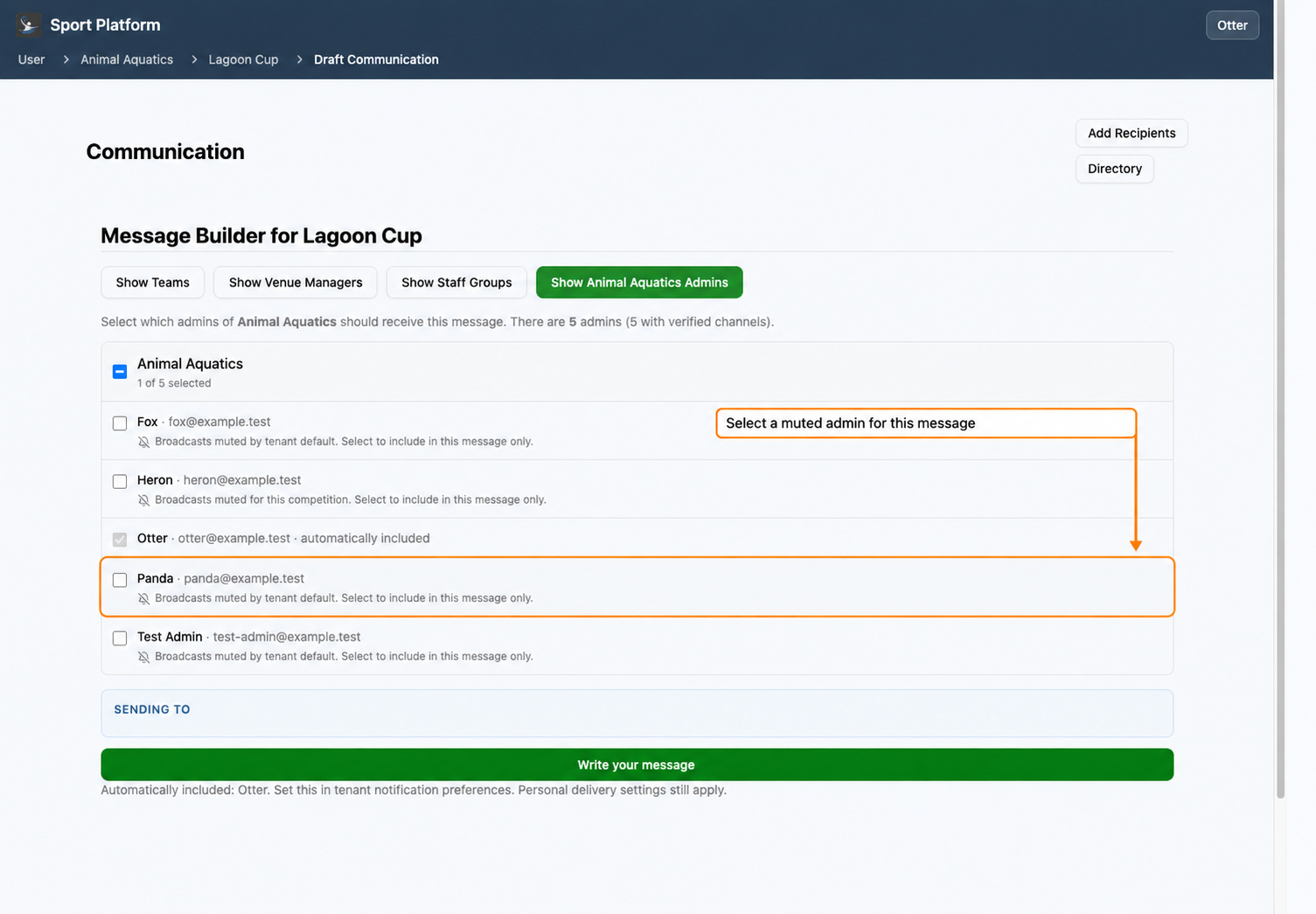Click the Sport Platform title
Image resolution: width=1316 pixels, height=914 pixels.
(x=105, y=24)
